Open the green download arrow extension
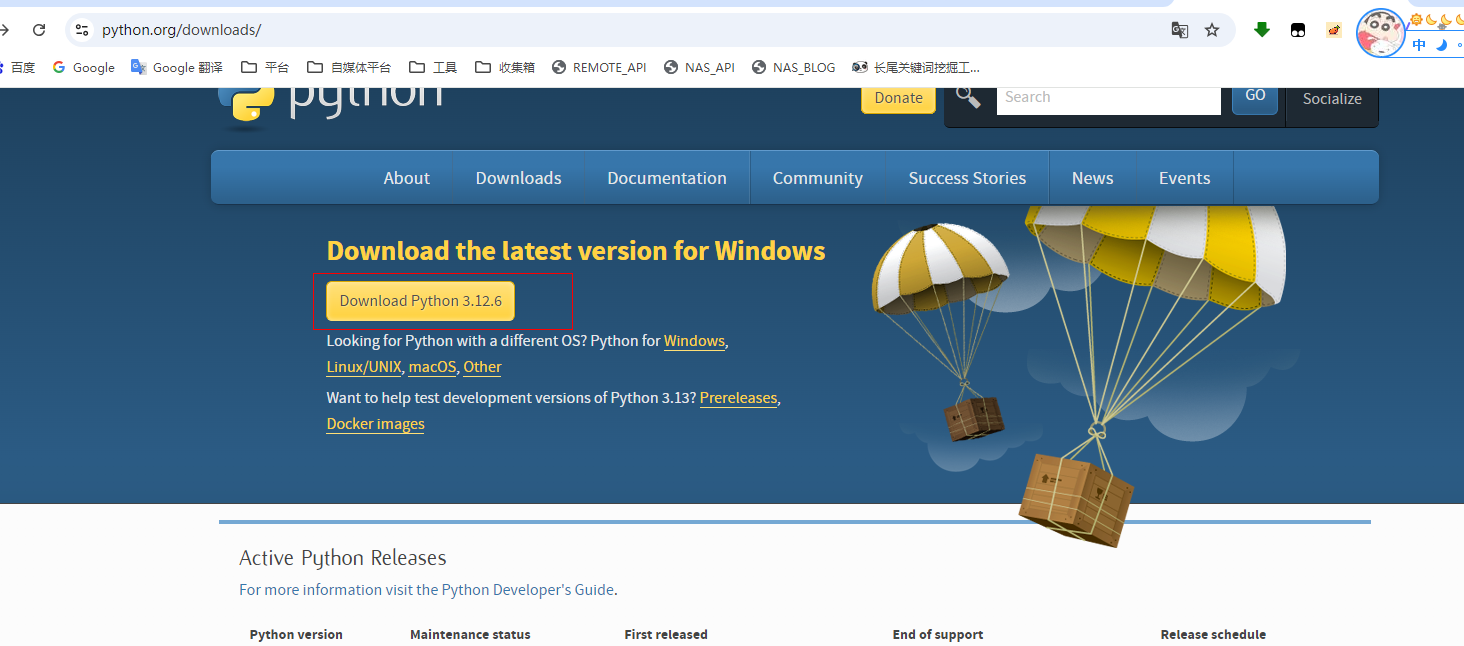This screenshot has width=1464, height=646. point(1262,30)
